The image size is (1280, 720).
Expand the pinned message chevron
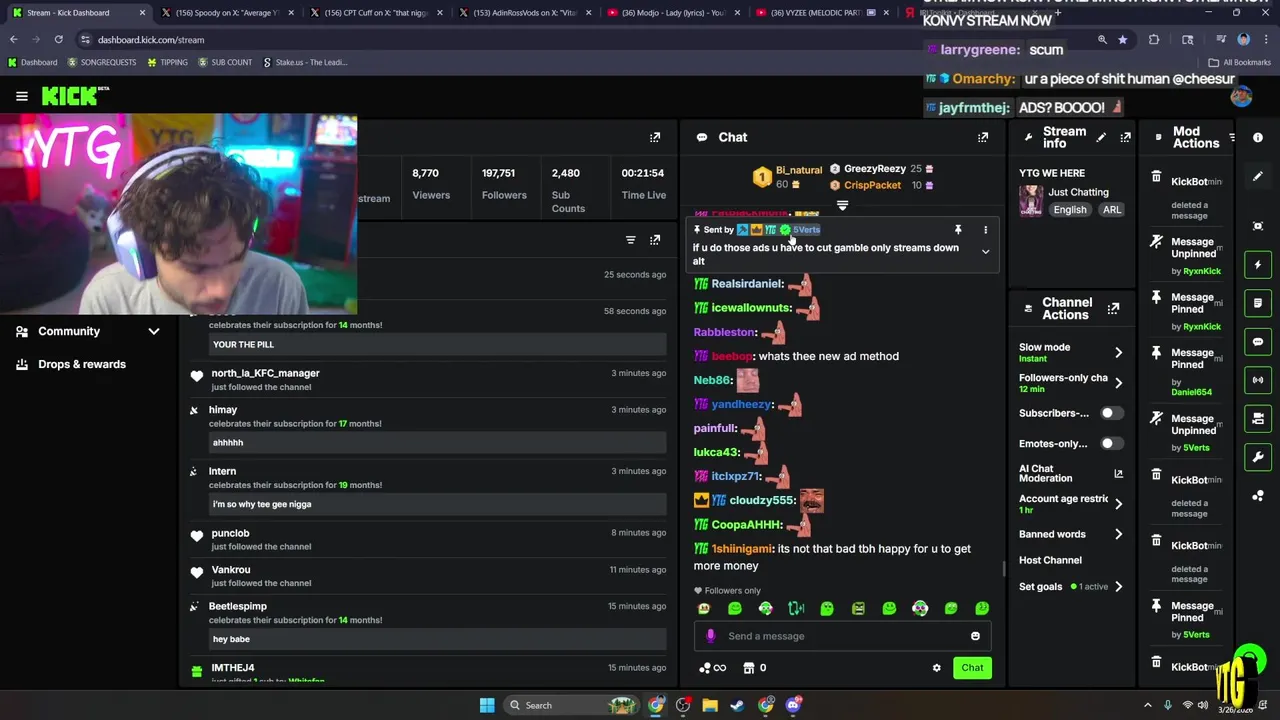pos(985,252)
